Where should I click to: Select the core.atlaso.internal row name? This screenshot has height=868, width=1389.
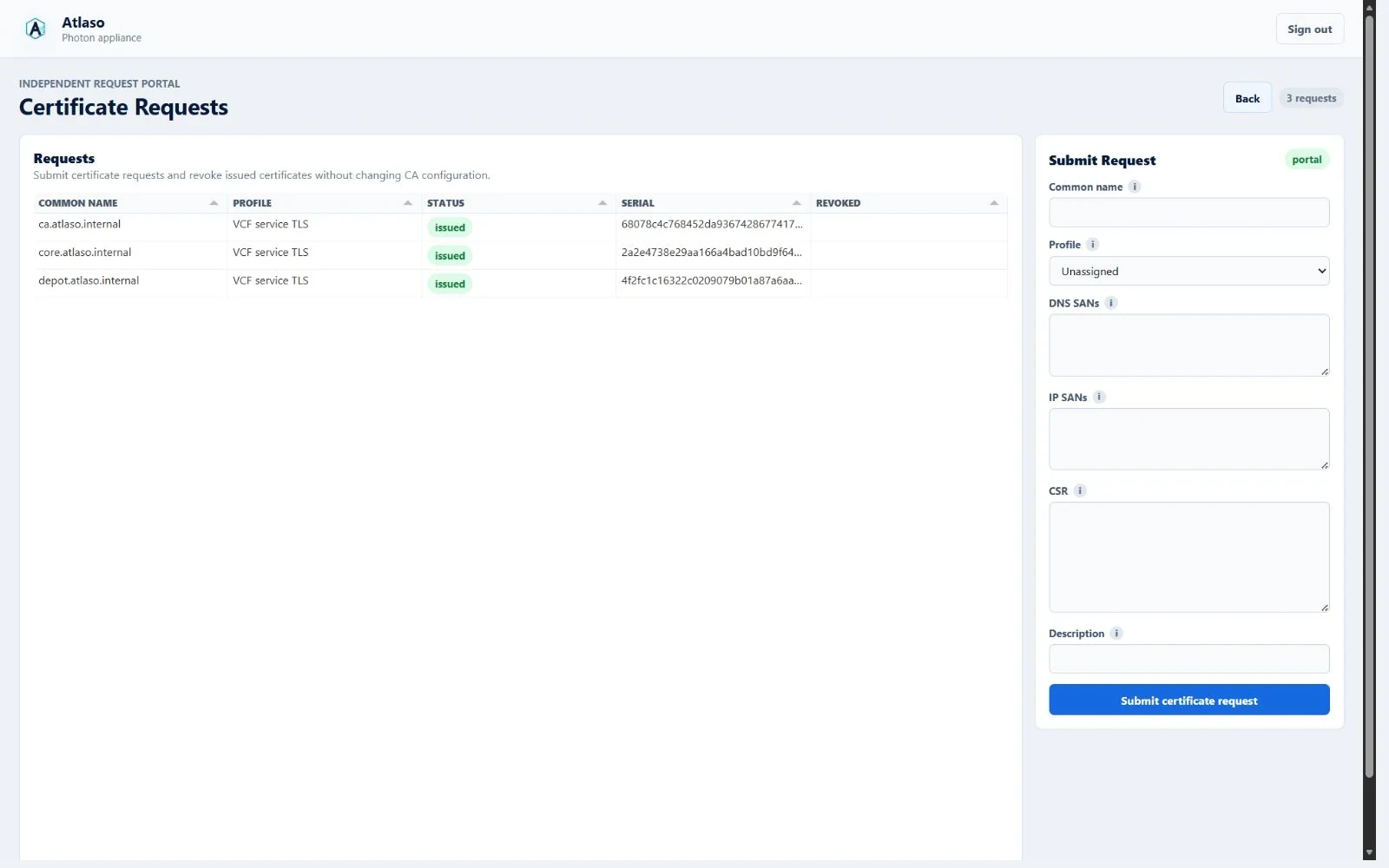click(x=84, y=253)
